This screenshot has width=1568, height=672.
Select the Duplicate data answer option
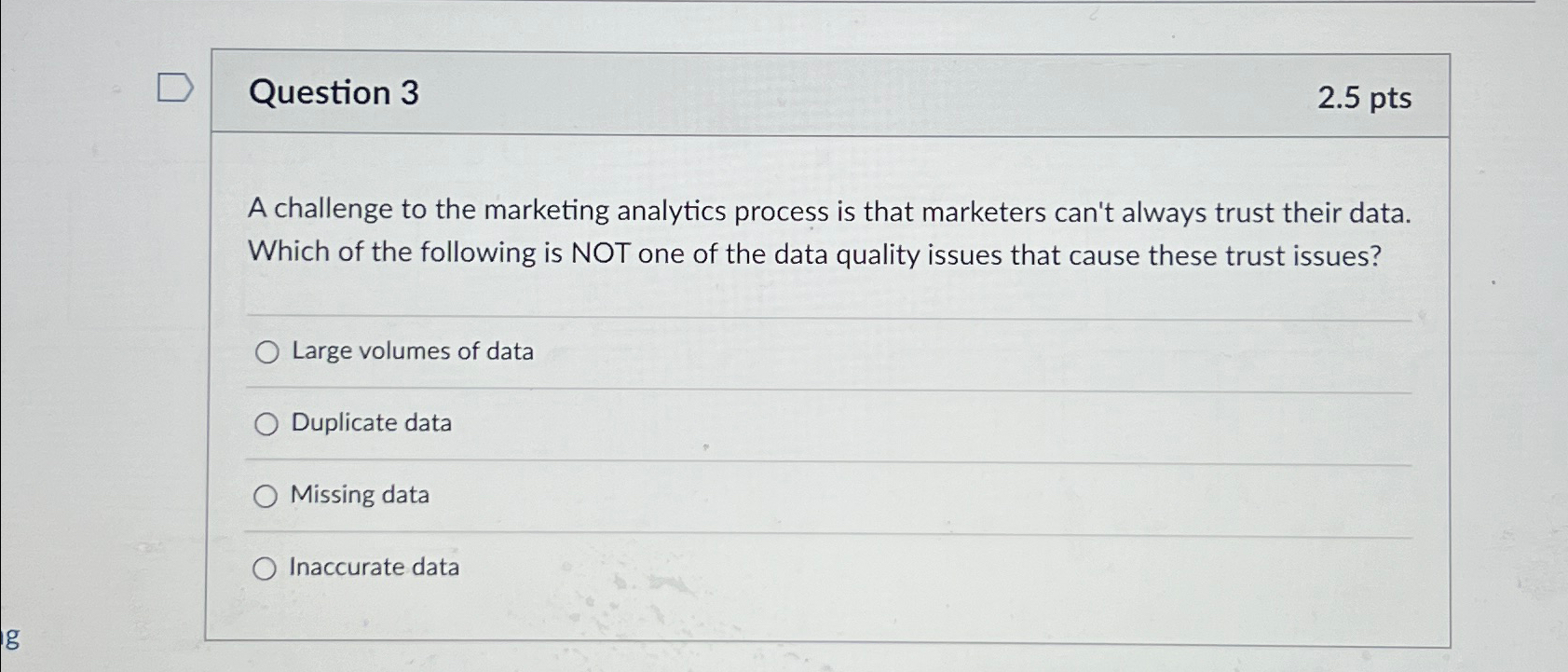(x=267, y=424)
